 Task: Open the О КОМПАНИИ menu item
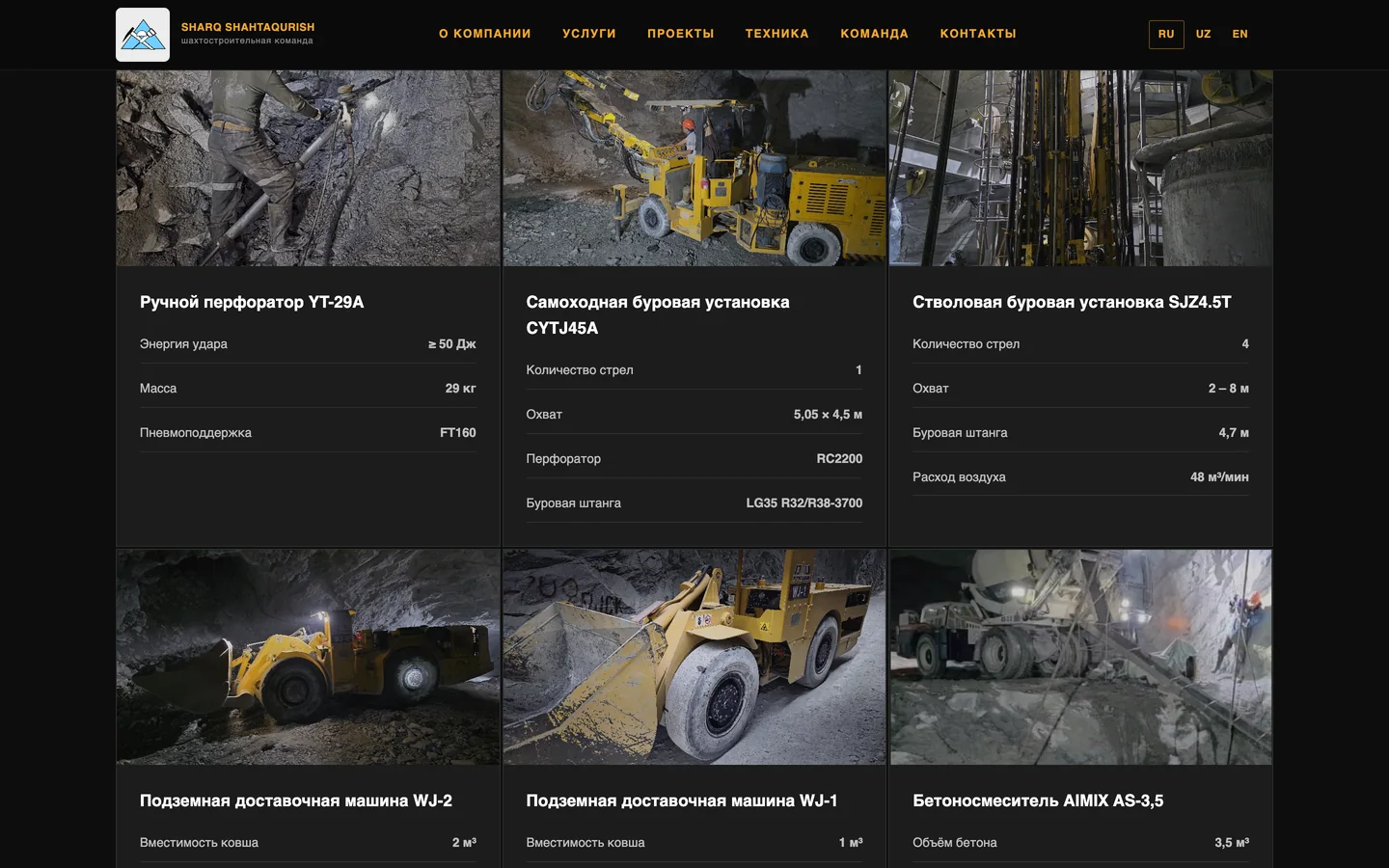click(485, 34)
